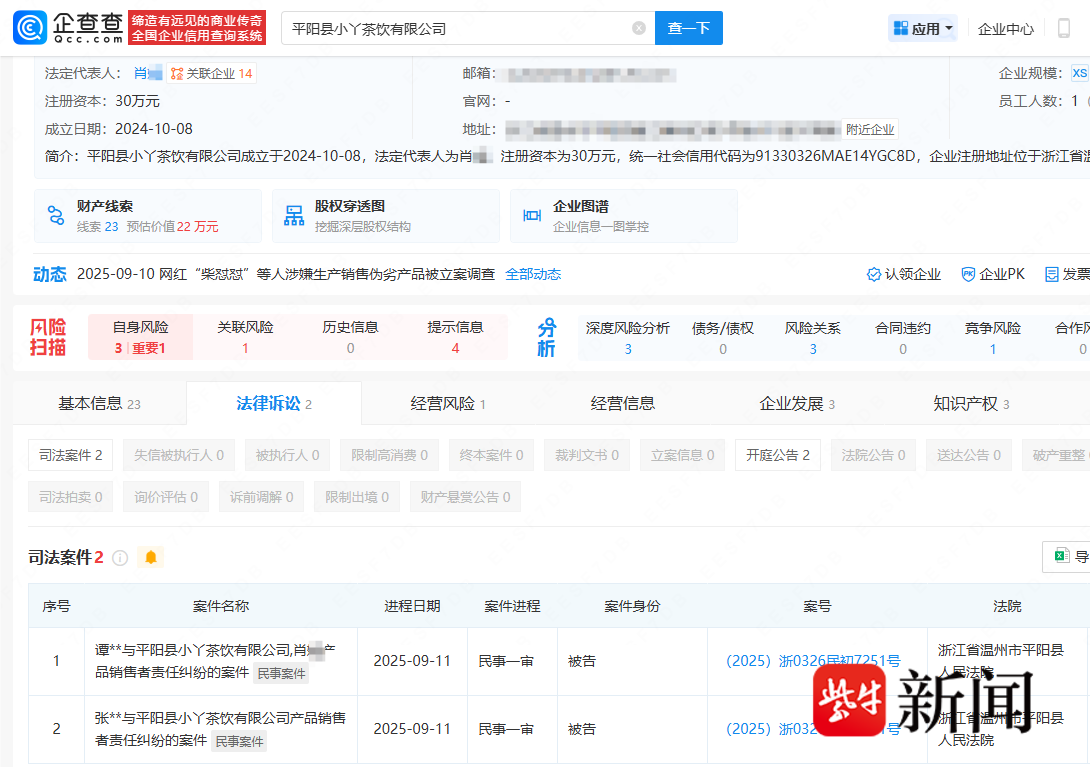
Task: Switch to 企业发展 tab
Action: pyautogui.click(x=797, y=403)
